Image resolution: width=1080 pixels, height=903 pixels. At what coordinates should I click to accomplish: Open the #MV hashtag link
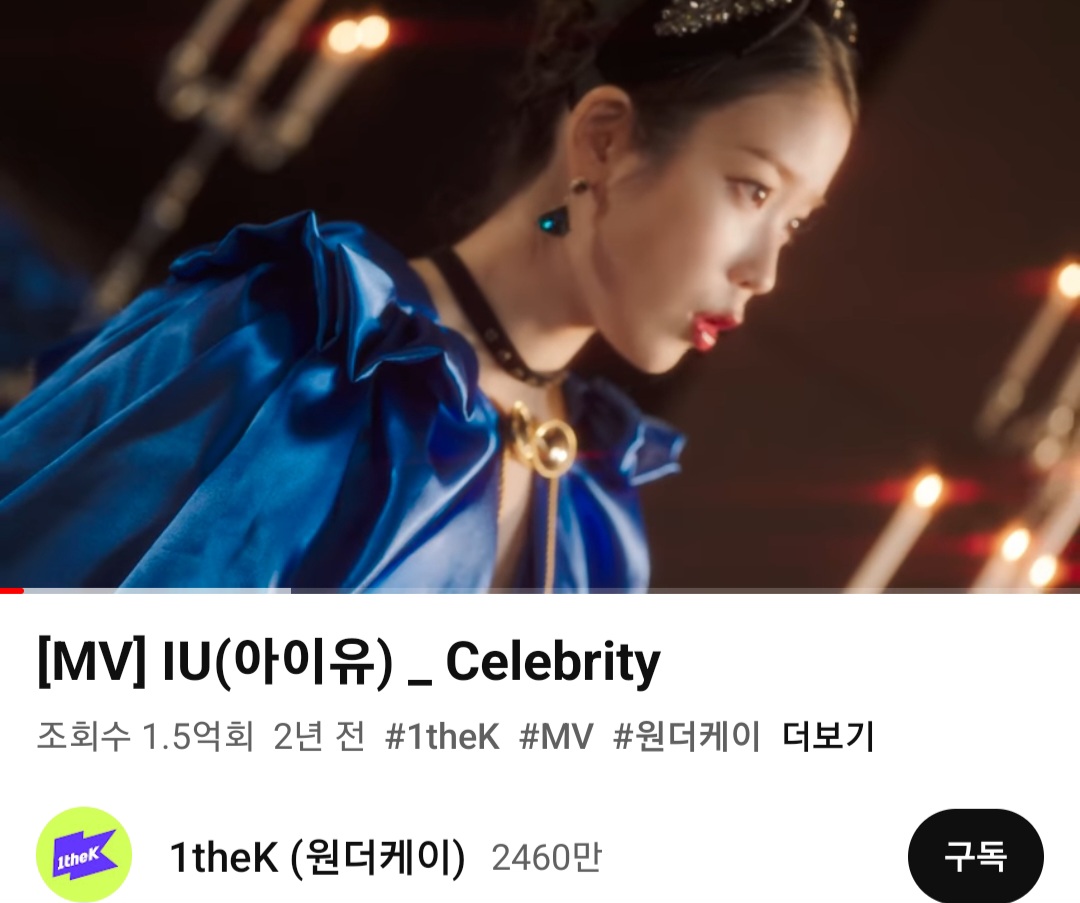pos(556,736)
